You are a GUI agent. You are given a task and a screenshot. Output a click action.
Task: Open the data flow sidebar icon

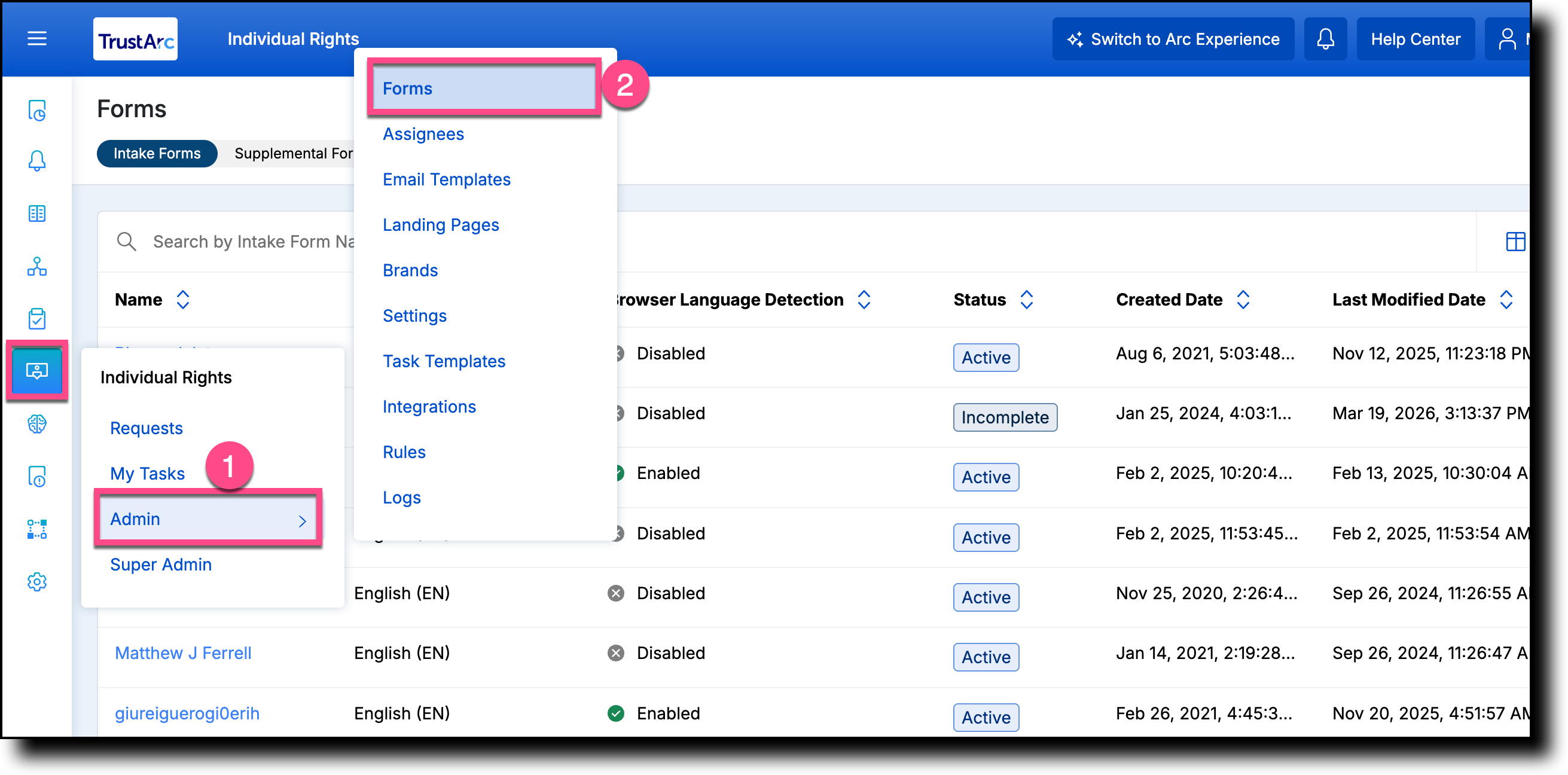[37, 529]
